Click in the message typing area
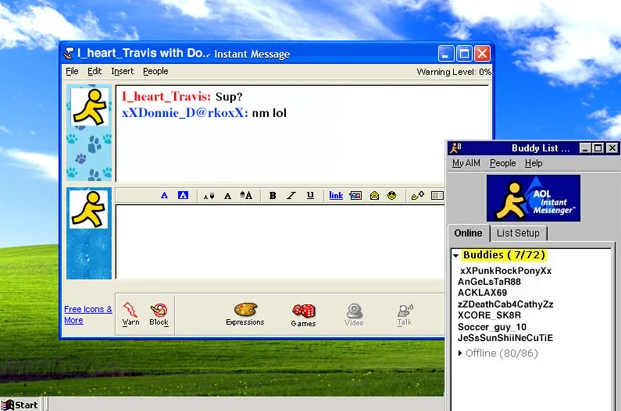Image resolution: width=621 pixels, height=411 pixels. [300, 240]
